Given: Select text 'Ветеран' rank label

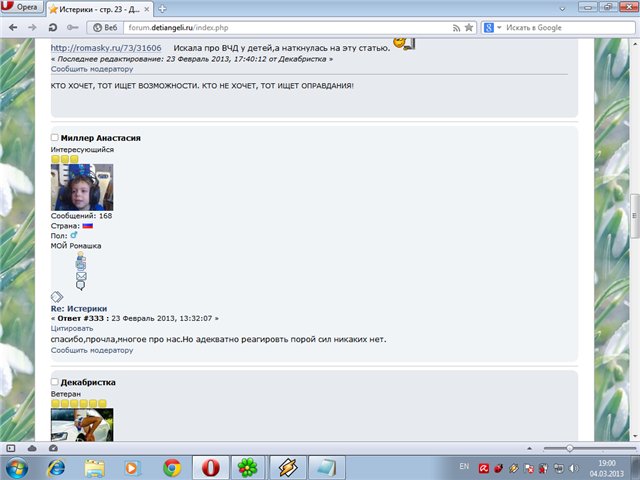Looking at the screenshot, I should click(x=66, y=394).
